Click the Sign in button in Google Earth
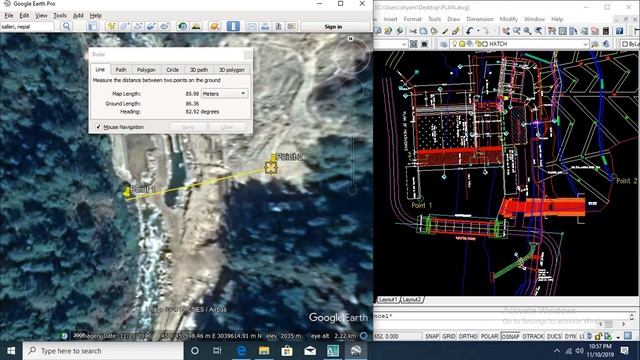The width and height of the screenshot is (640, 360). pyautogui.click(x=333, y=27)
